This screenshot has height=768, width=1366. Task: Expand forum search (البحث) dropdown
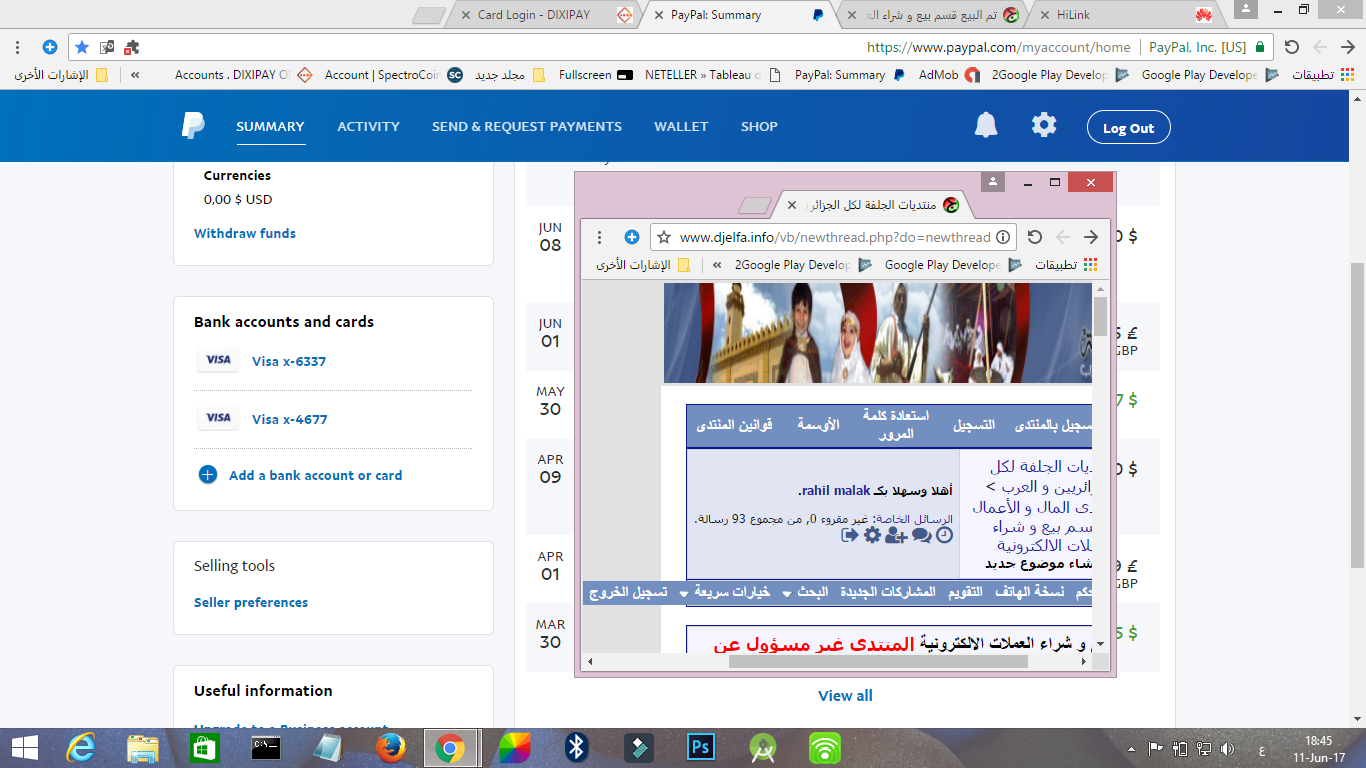tap(805, 592)
